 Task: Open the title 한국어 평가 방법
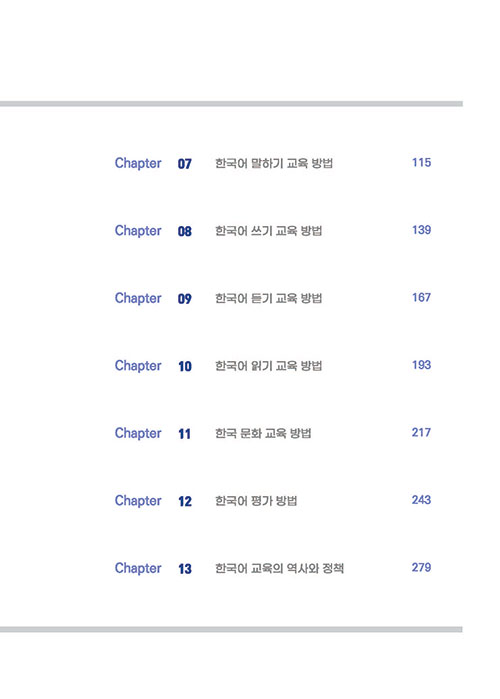click(256, 501)
